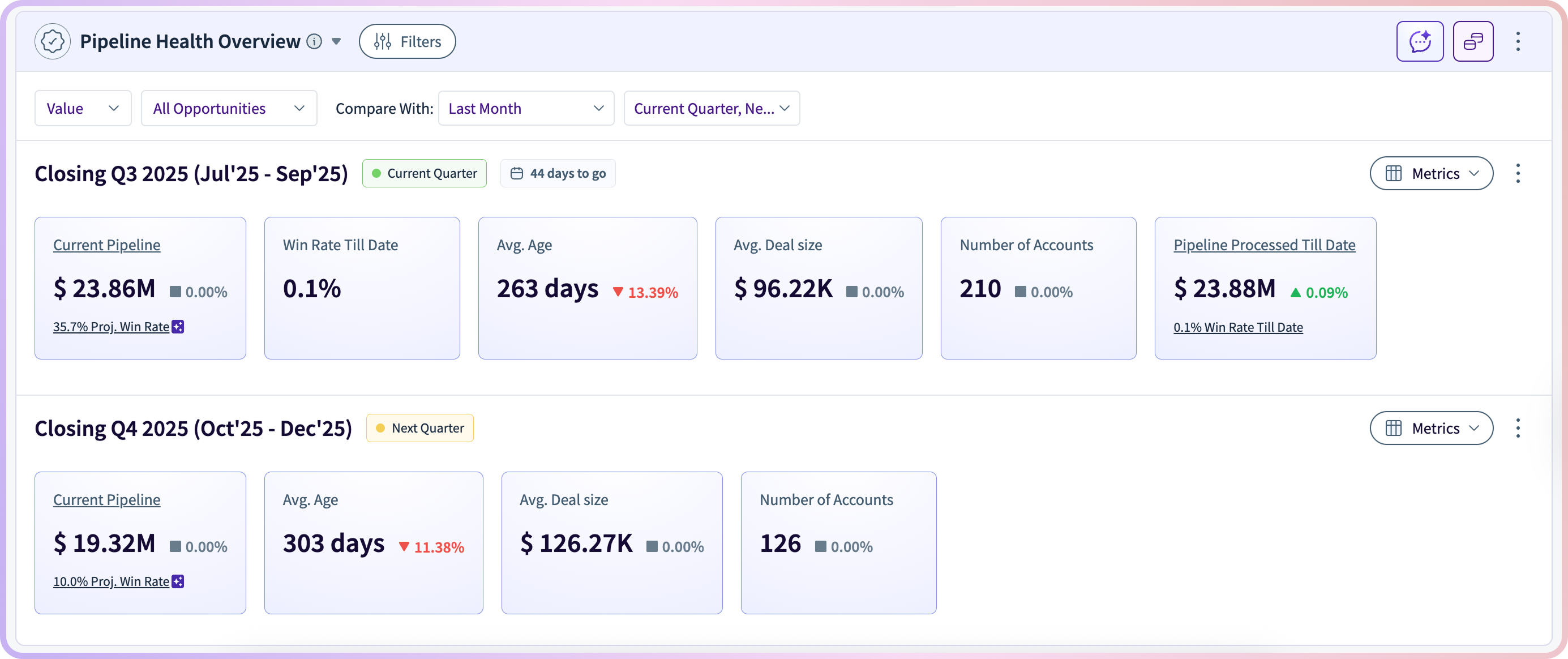Expand the Current Quarter, Ne... period dropdown
This screenshot has height=659, width=1568.
click(712, 108)
